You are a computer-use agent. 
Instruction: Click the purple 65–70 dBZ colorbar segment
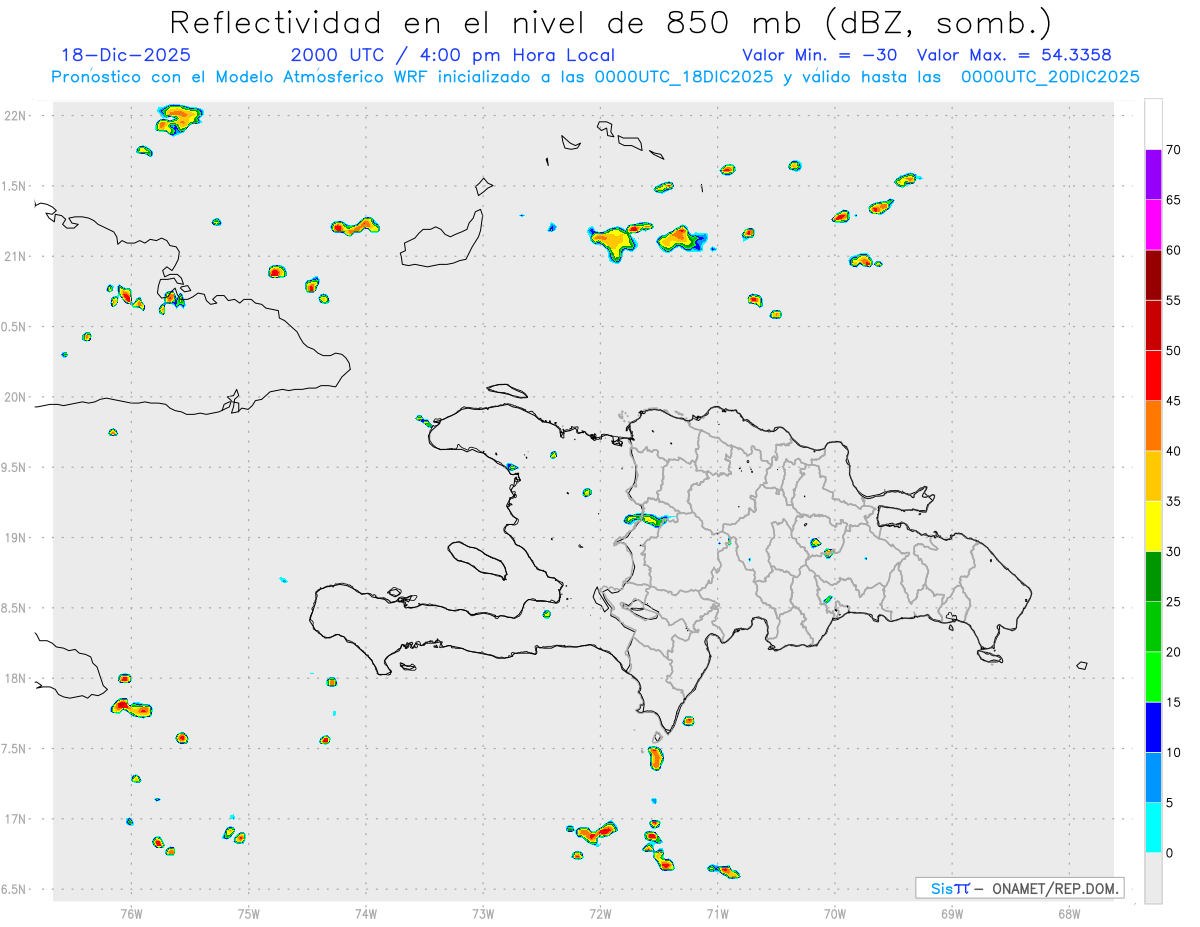pos(1153,175)
